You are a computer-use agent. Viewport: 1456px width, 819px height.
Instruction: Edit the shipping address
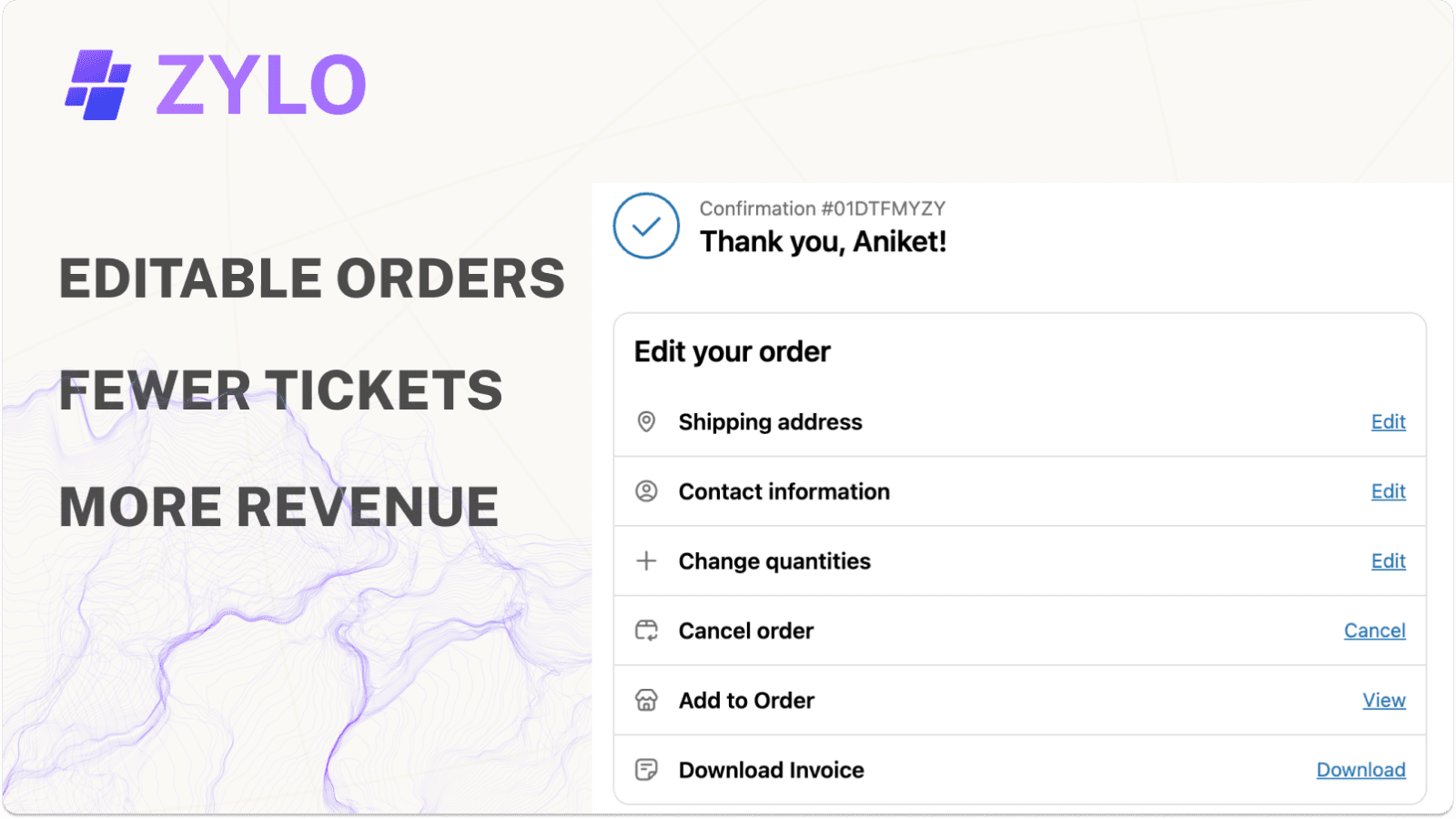(1388, 421)
